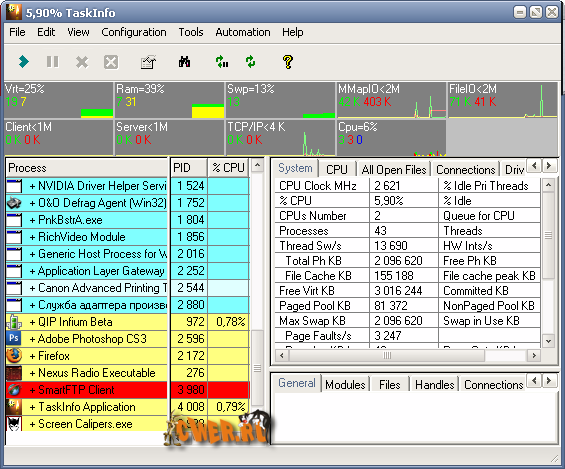Click the TaskInfo Application process icon
The width and height of the screenshot is (565, 469).
pyautogui.click(x=14, y=407)
